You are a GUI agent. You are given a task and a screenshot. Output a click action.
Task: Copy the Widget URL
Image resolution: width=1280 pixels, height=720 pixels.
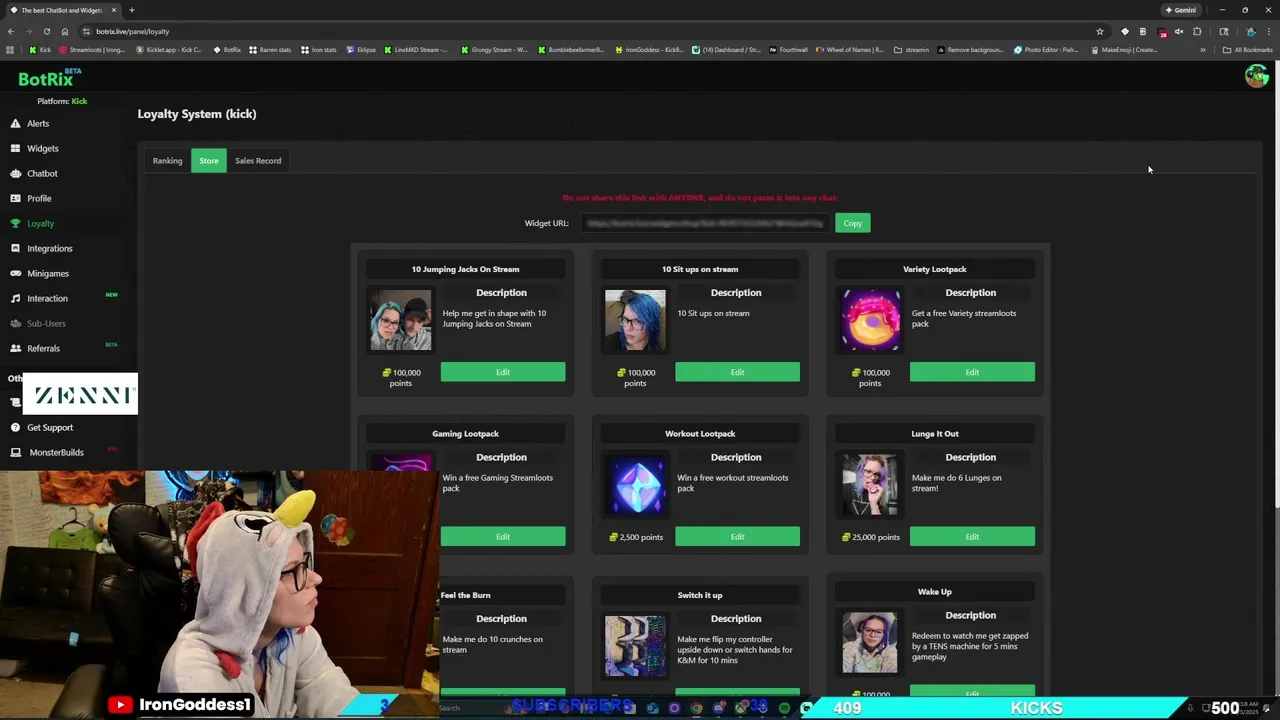coord(852,223)
